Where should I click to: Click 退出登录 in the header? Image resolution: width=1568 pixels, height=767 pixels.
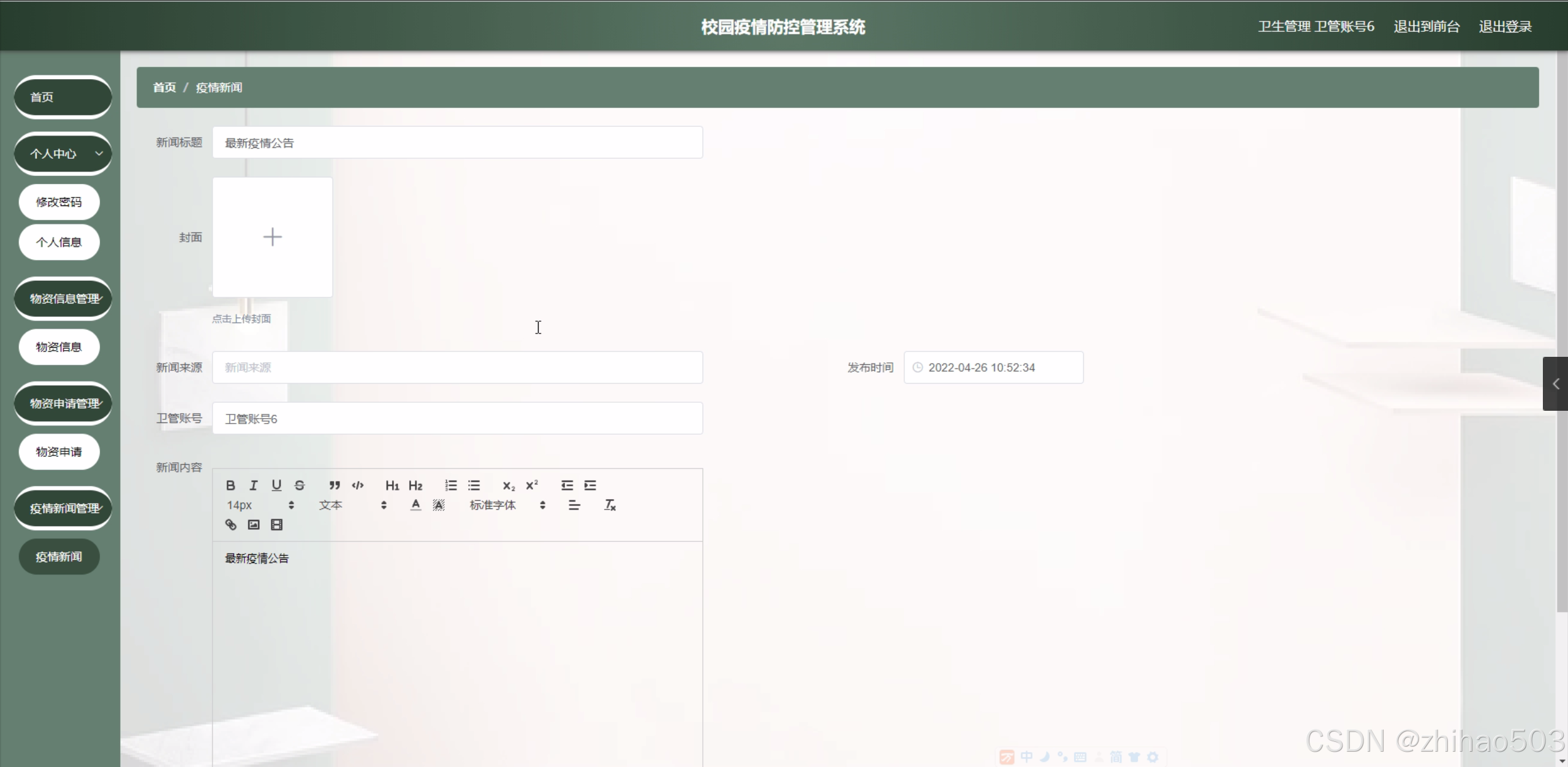coord(1505,26)
